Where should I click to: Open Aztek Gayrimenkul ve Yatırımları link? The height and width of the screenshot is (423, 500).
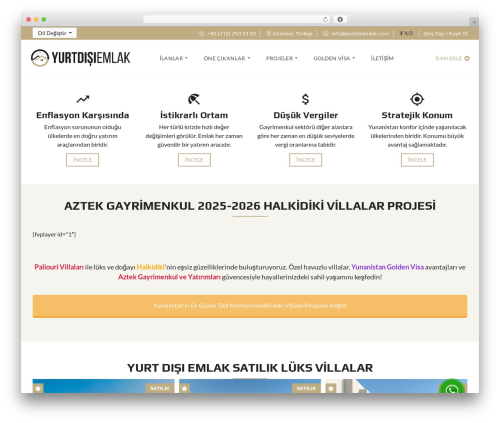coord(169,277)
